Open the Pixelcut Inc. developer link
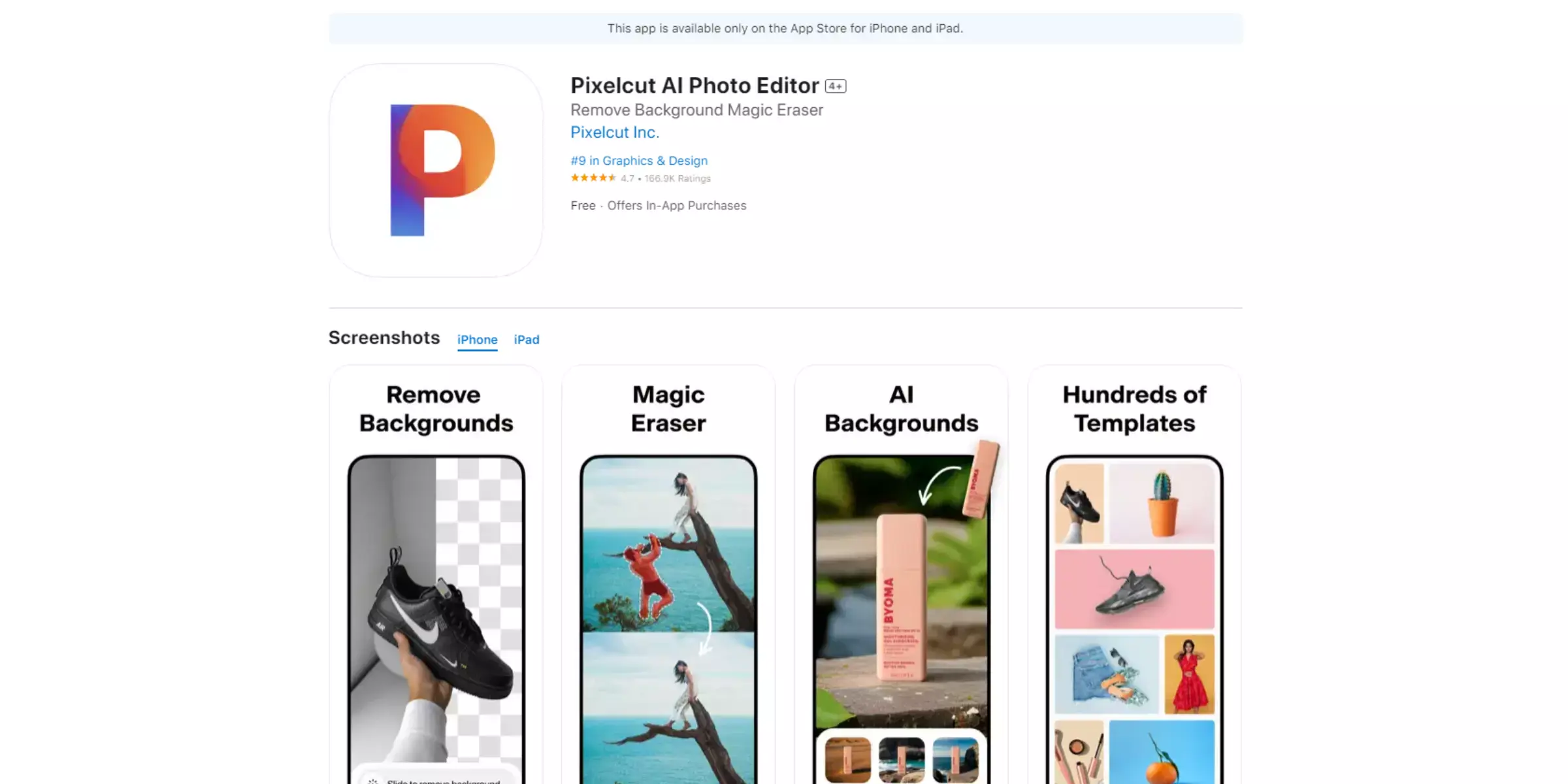The height and width of the screenshot is (784, 1568). (x=615, y=132)
